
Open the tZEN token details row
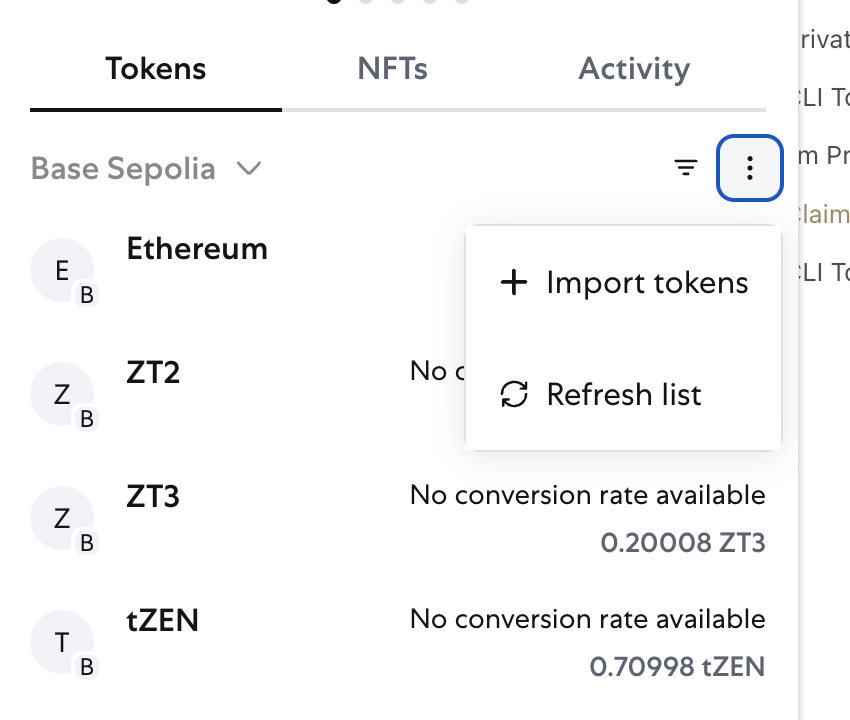pyautogui.click(x=400, y=642)
